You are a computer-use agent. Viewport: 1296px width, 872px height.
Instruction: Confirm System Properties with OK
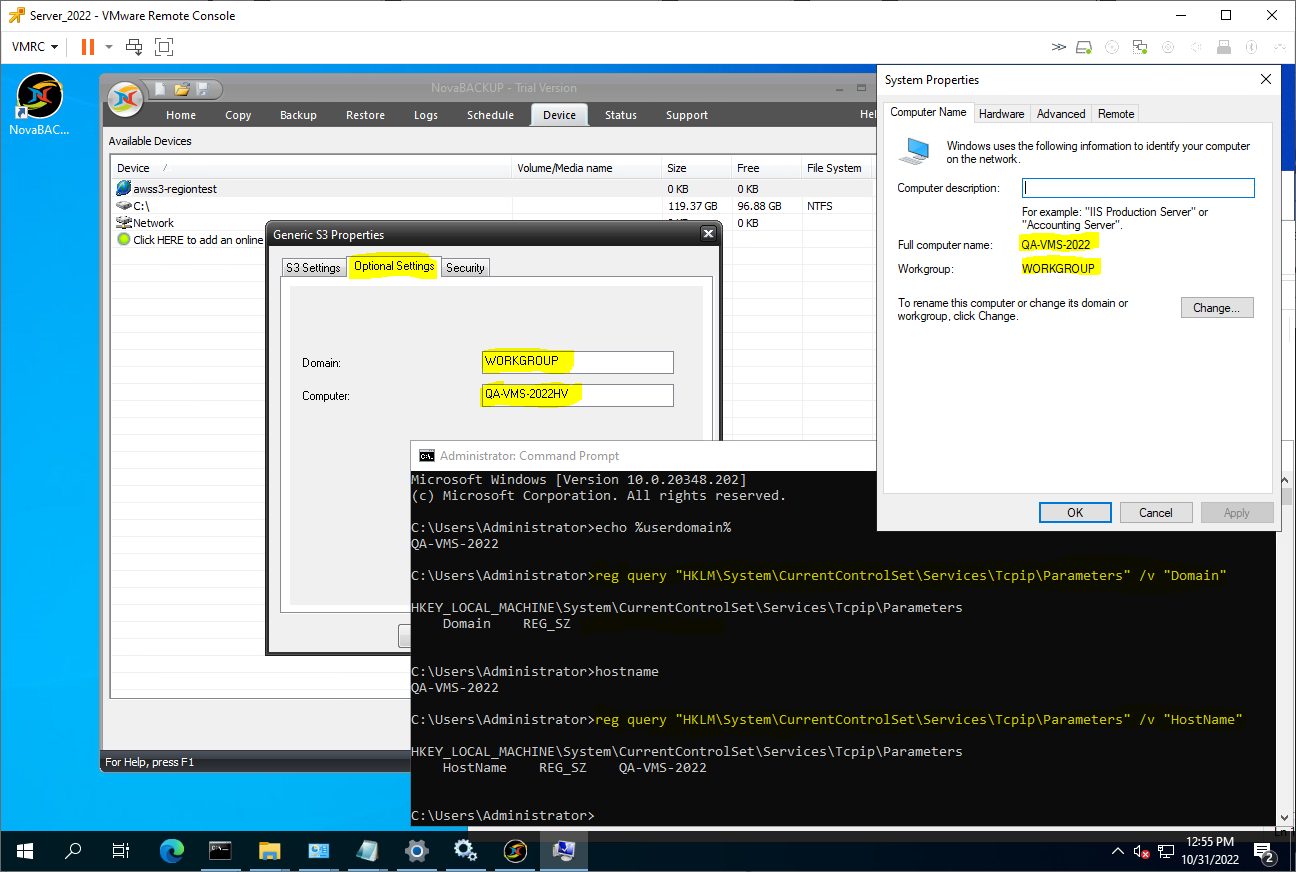point(1075,513)
